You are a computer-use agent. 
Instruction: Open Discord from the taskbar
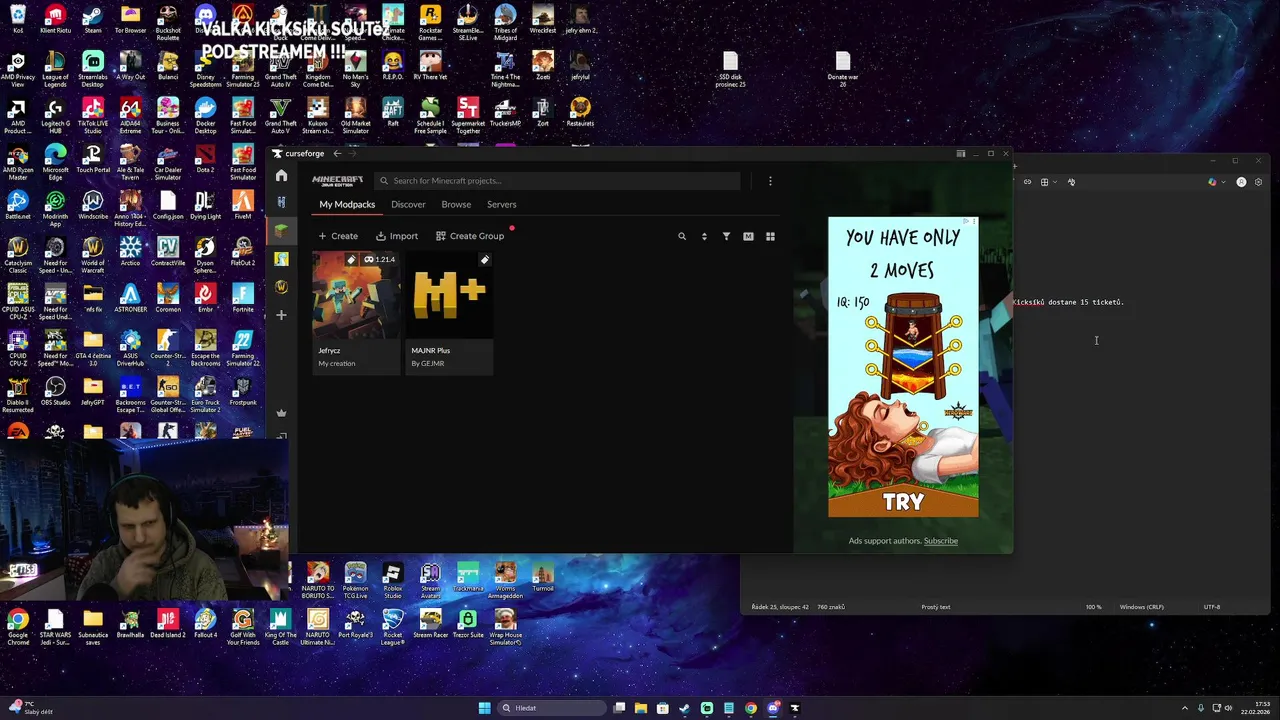tap(773, 708)
